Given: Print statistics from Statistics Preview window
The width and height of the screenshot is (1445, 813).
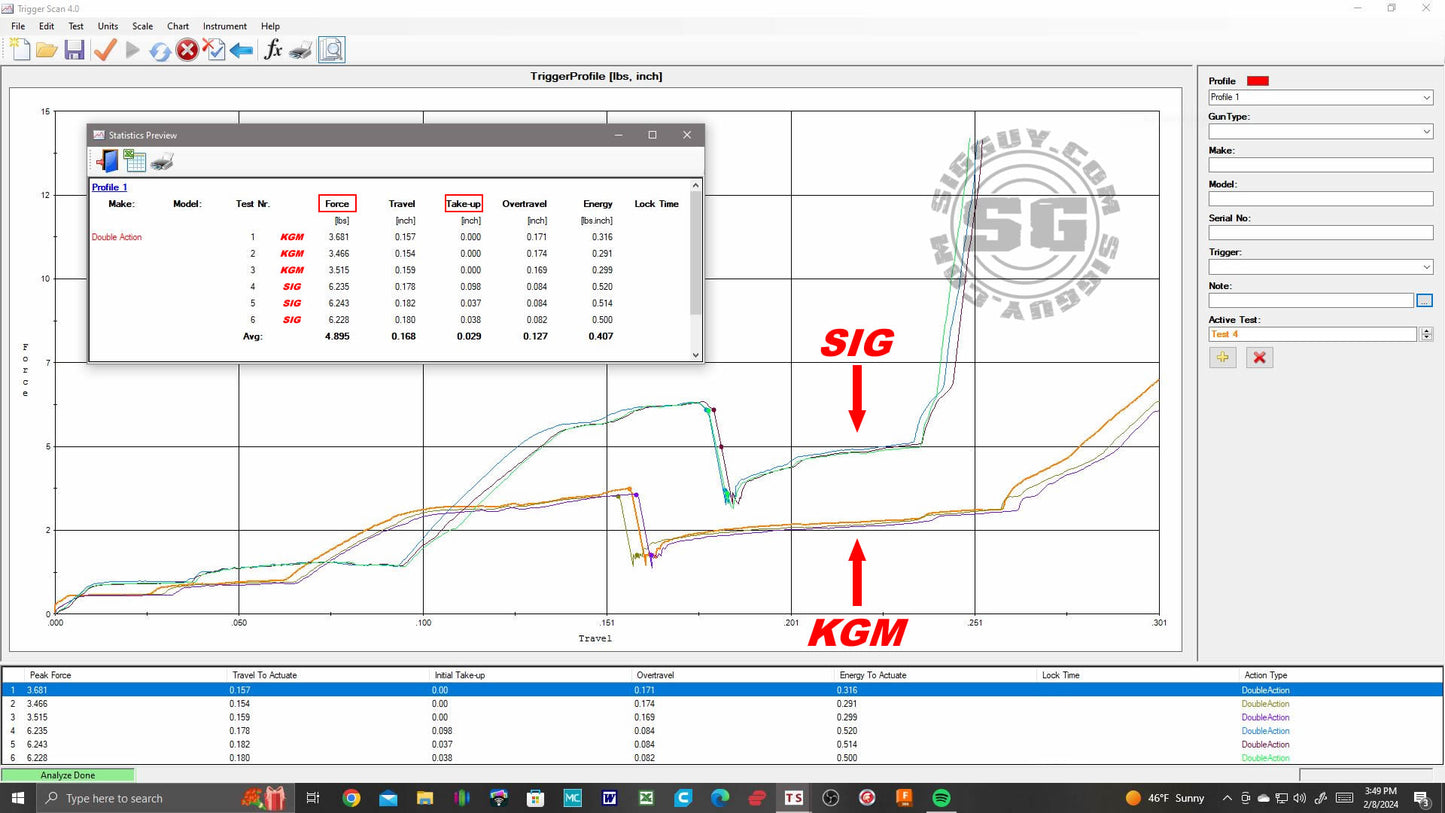Looking at the screenshot, I should 162,161.
